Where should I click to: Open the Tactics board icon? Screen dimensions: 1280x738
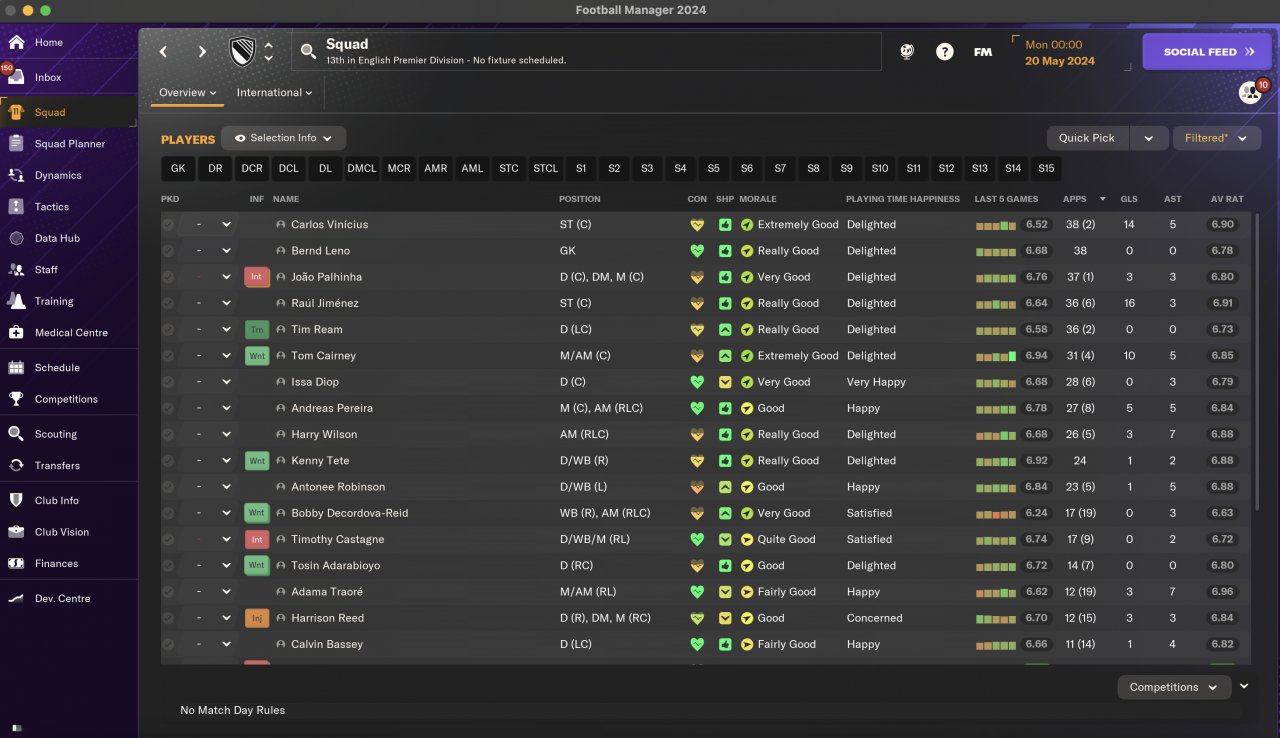16,207
